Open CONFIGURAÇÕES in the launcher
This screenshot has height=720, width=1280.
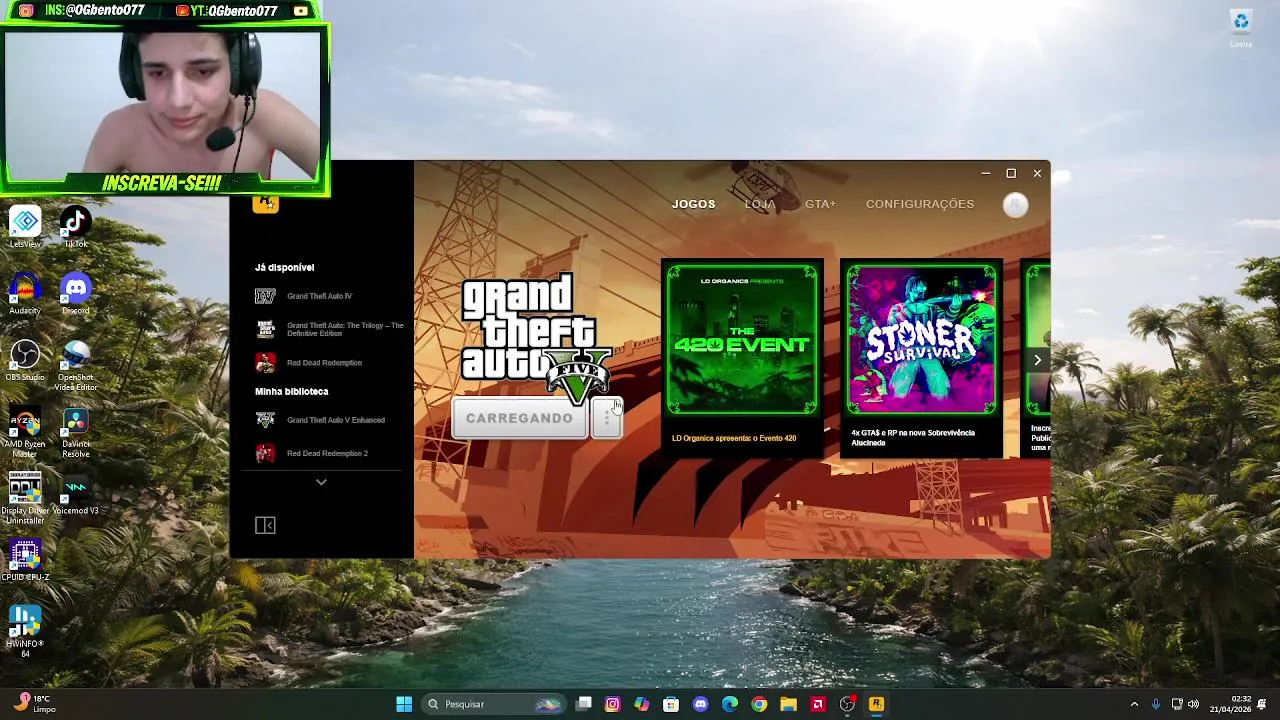click(920, 204)
